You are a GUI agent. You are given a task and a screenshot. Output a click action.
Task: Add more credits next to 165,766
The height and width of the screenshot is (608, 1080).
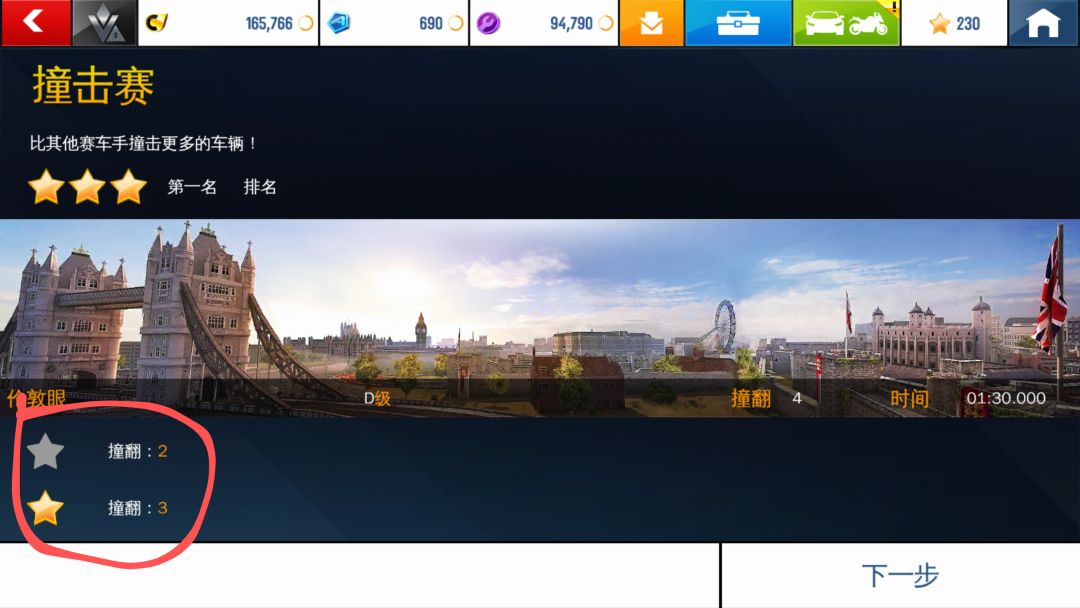coord(306,23)
